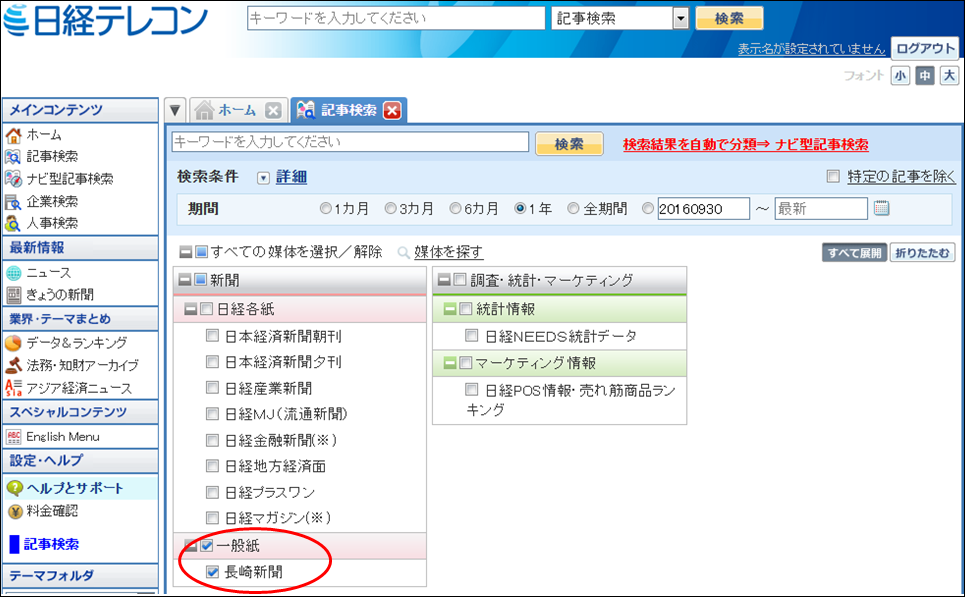
Task: Collapse the 日経各紙 group
Action: coord(191,309)
